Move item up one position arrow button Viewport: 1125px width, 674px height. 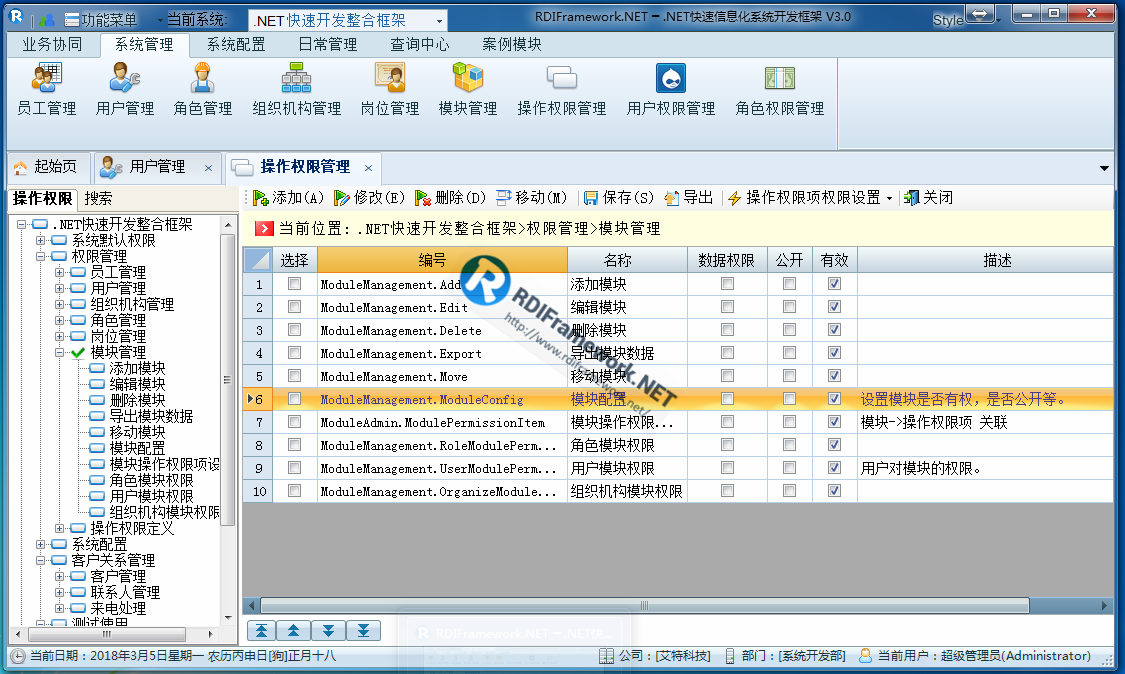[x=293, y=630]
